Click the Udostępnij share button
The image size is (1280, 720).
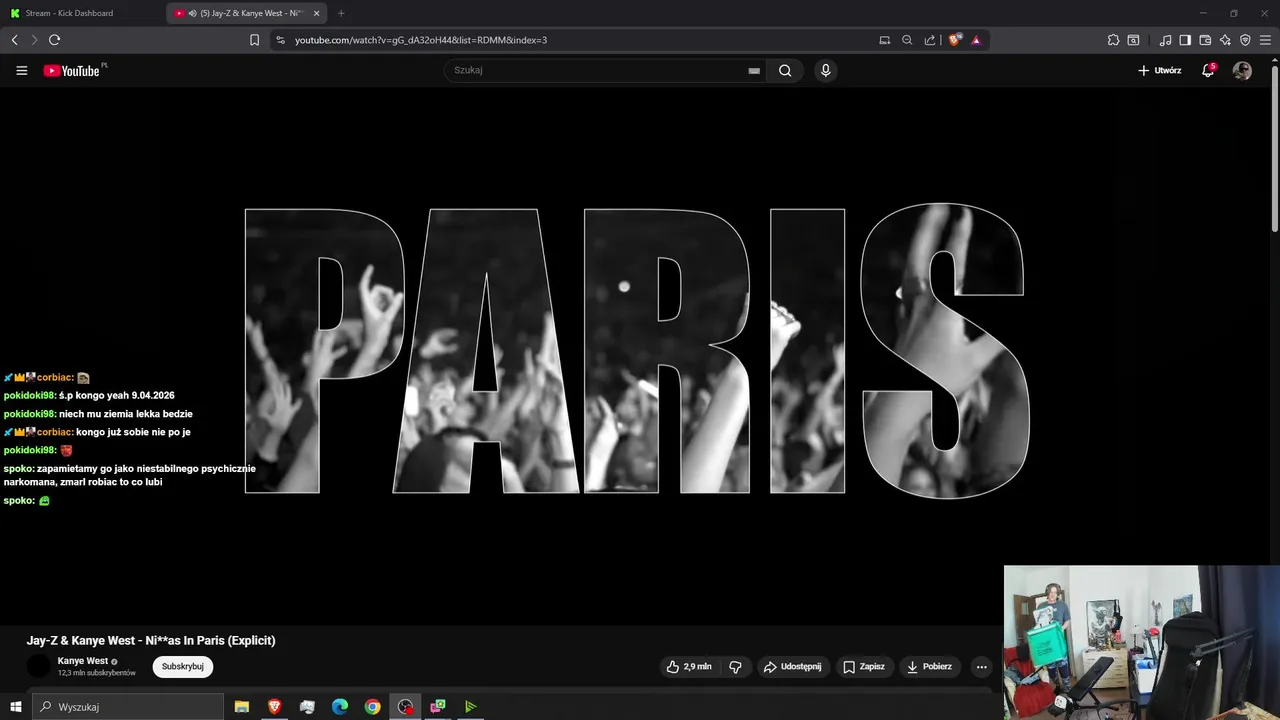click(792, 667)
